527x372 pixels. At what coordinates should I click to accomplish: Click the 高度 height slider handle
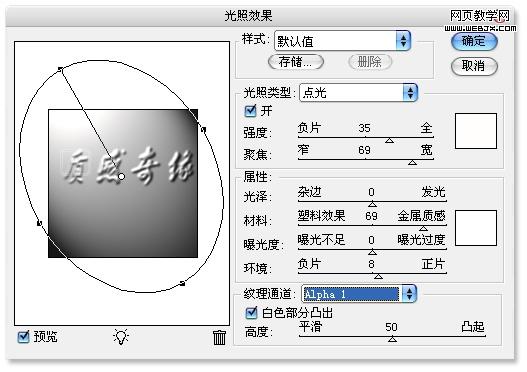pyautogui.click(x=392, y=339)
